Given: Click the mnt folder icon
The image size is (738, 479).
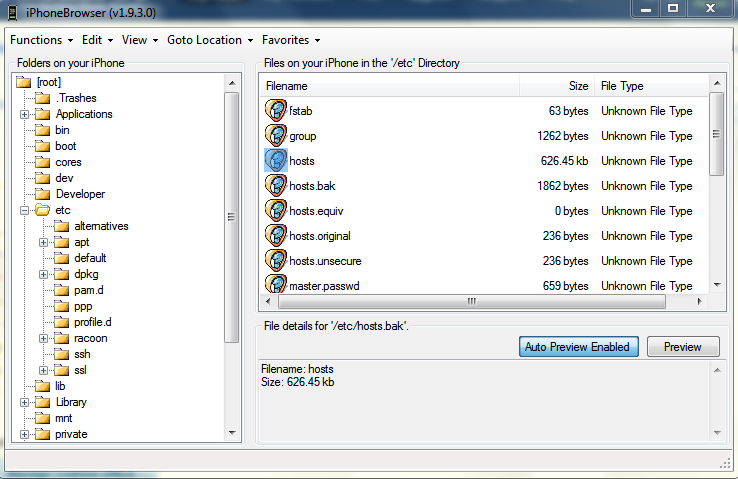Looking at the screenshot, I should click(x=43, y=418).
